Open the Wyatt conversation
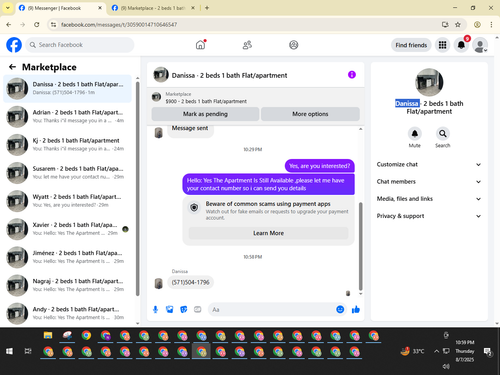This screenshot has width=500, height=375. [x=67, y=201]
